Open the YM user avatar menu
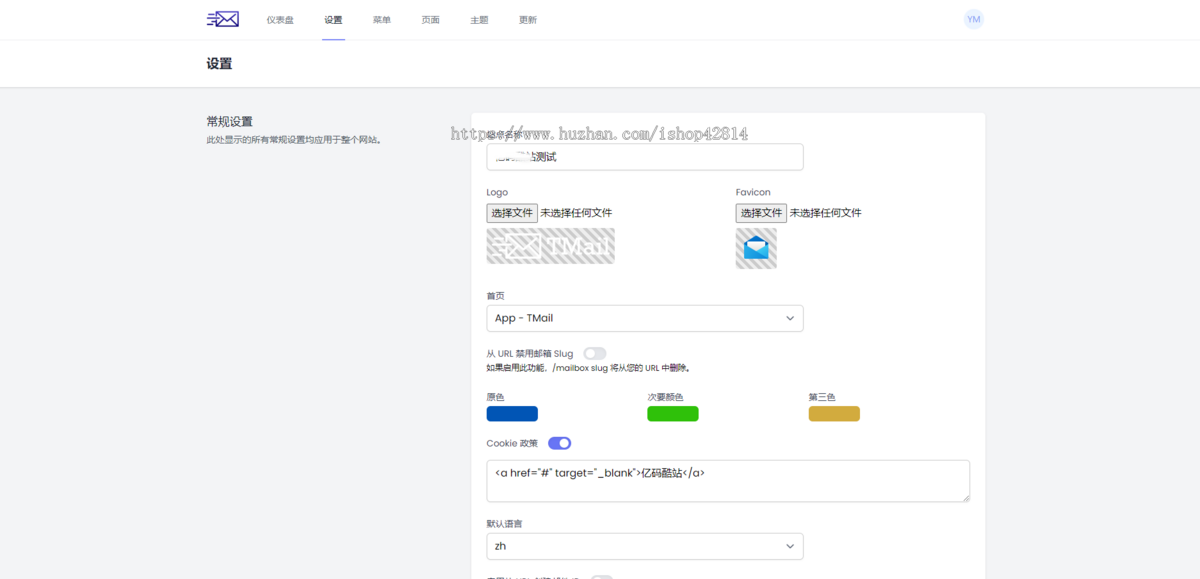The width and height of the screenshot is (1200, 579). [x=973, y=19]
